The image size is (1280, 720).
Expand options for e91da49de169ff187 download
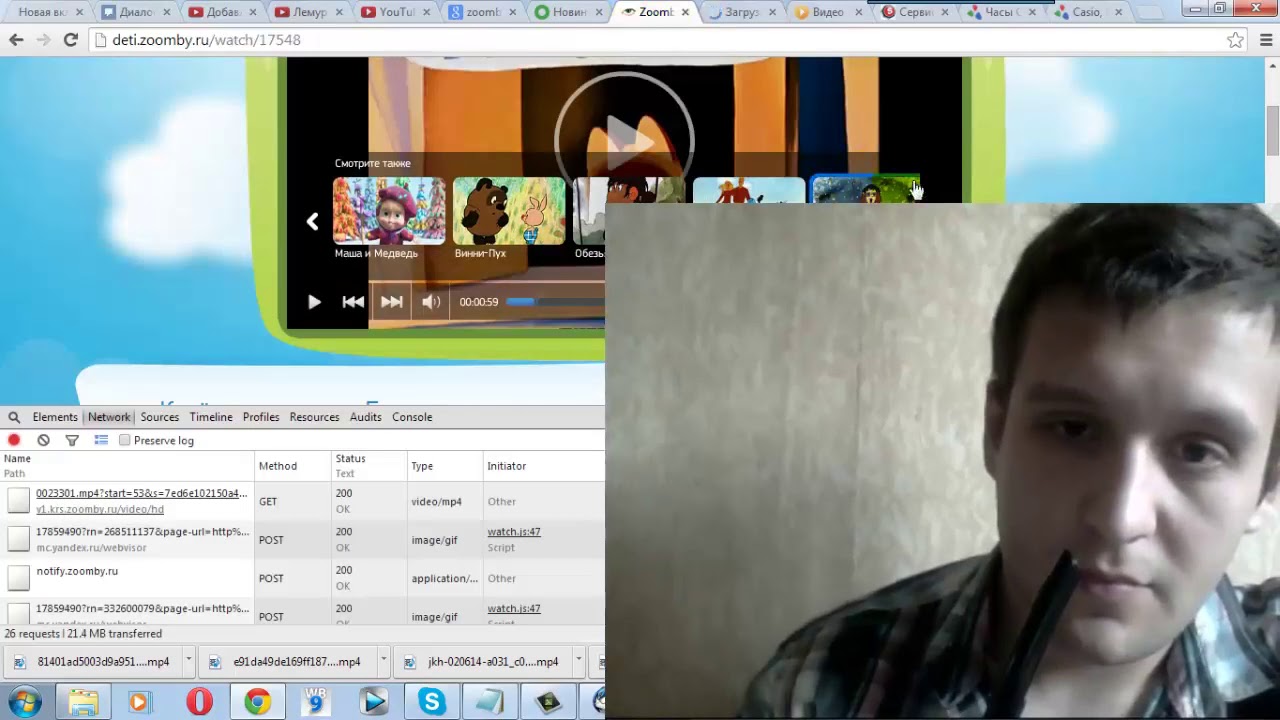click(x=383, y=661)
